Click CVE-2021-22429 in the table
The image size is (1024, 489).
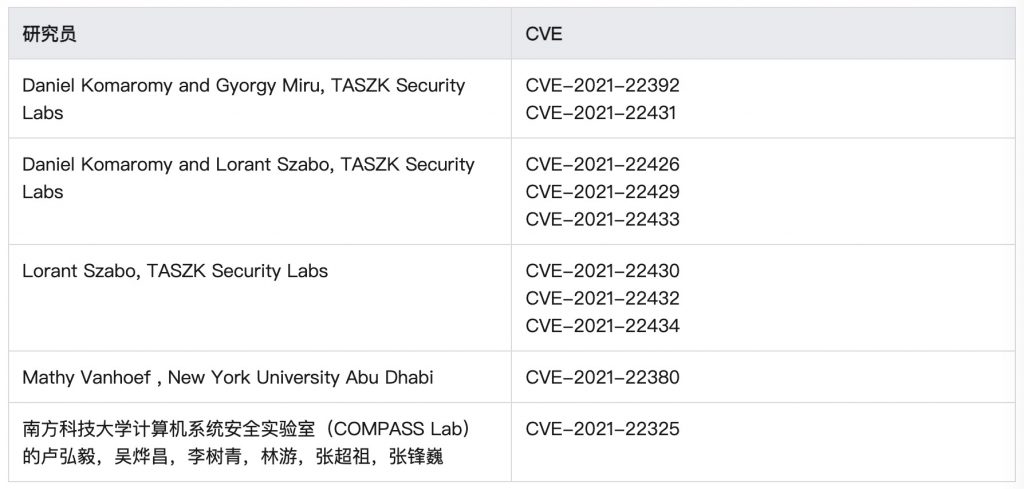coord(602,192)
